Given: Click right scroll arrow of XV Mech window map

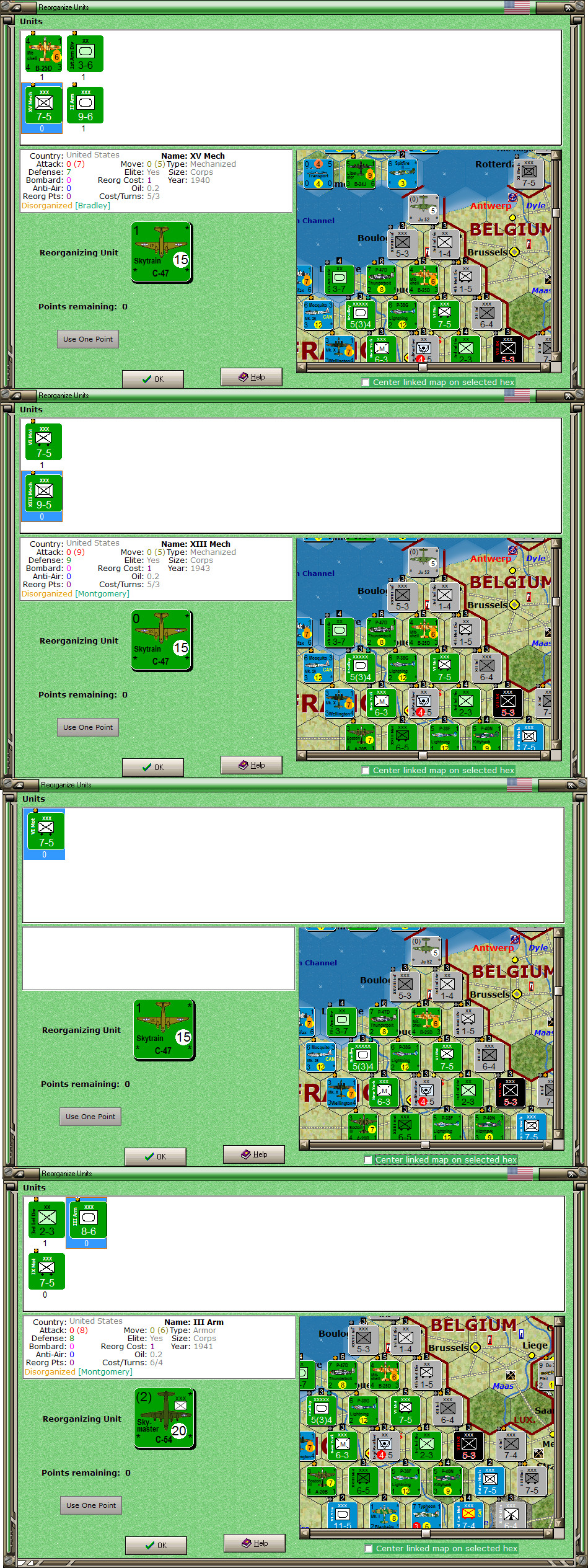Looking at the screenshot, I should tap(546, 367).
